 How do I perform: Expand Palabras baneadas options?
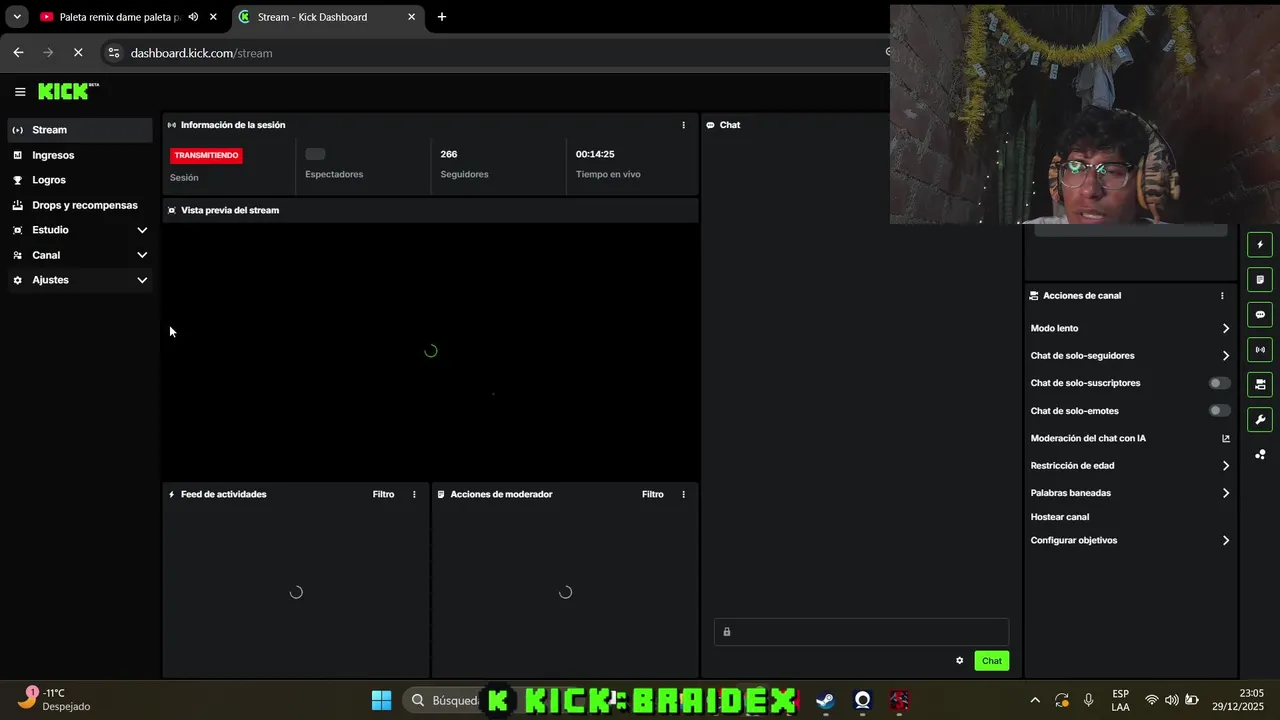pos(1226,493)
